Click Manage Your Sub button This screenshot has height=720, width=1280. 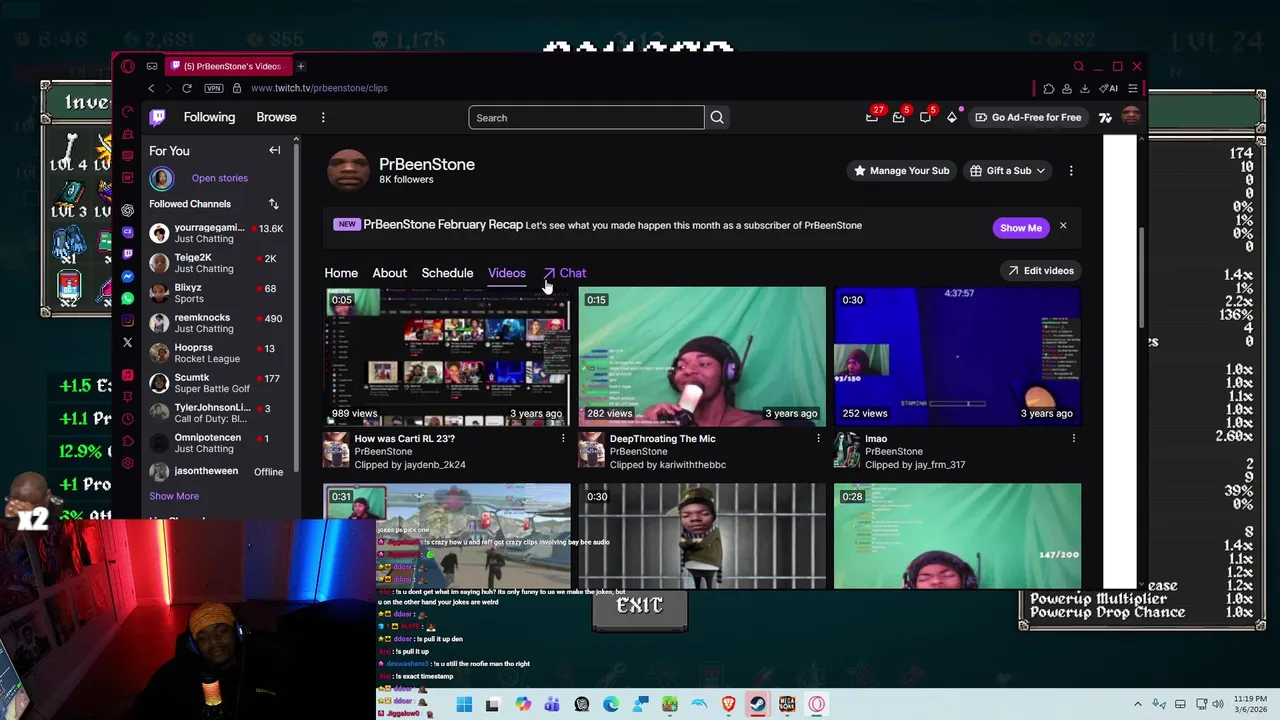[900, 171]
